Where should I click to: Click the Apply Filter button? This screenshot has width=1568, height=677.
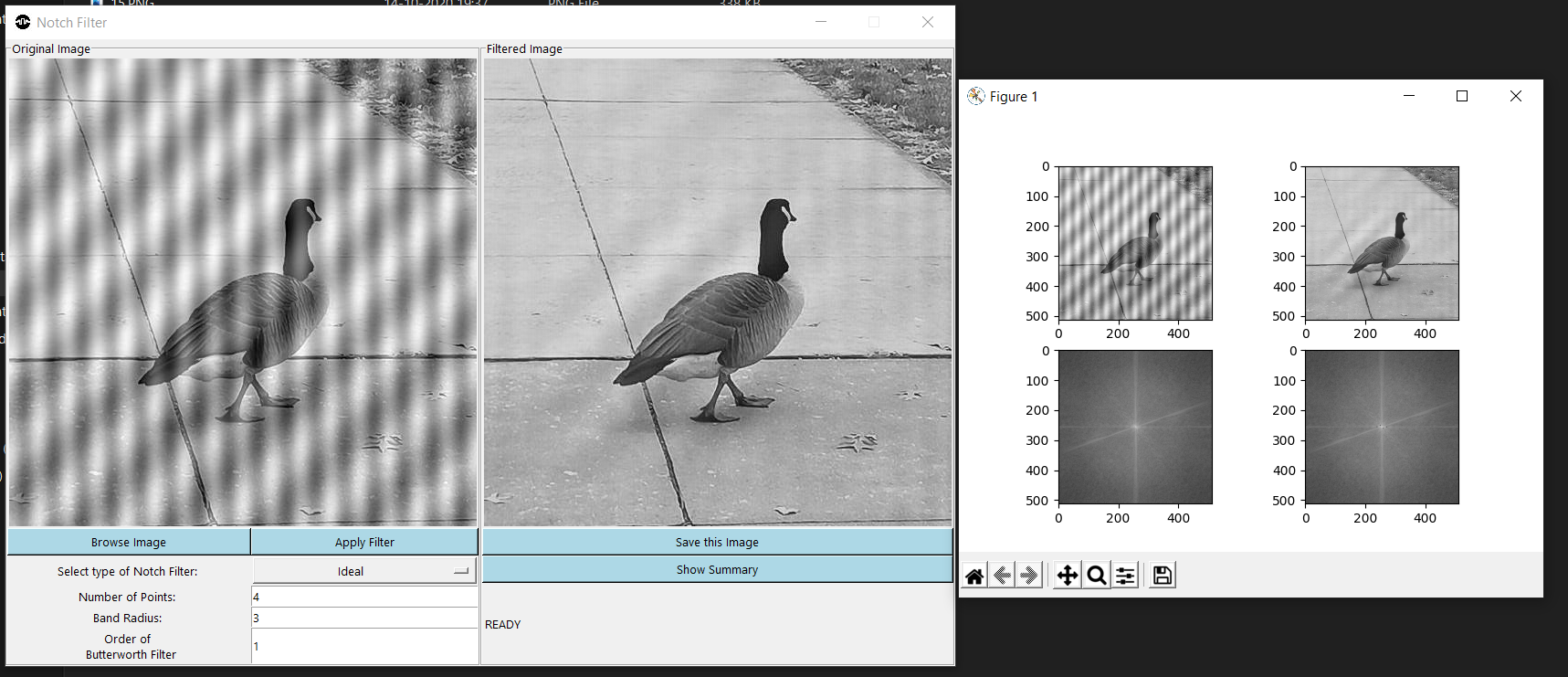[x=364, y=542]
